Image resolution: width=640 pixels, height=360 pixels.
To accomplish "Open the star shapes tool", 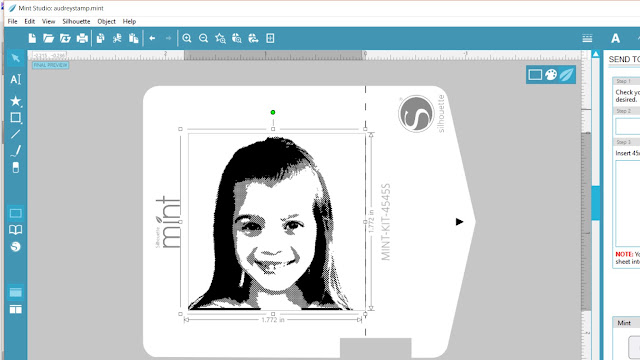I will coord(16,101).
